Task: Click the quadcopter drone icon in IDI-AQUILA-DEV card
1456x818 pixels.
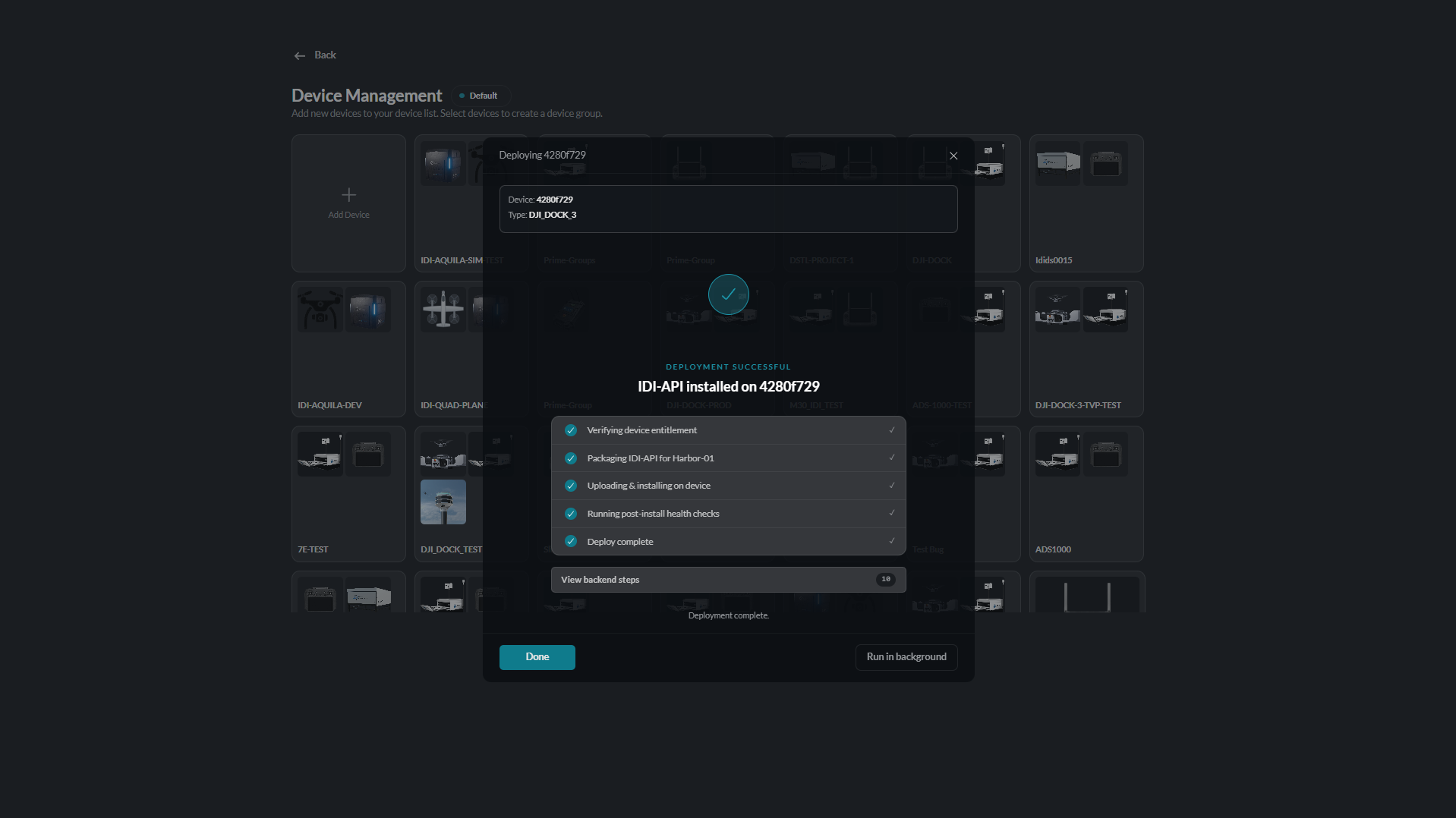Action: click(320, 310)
